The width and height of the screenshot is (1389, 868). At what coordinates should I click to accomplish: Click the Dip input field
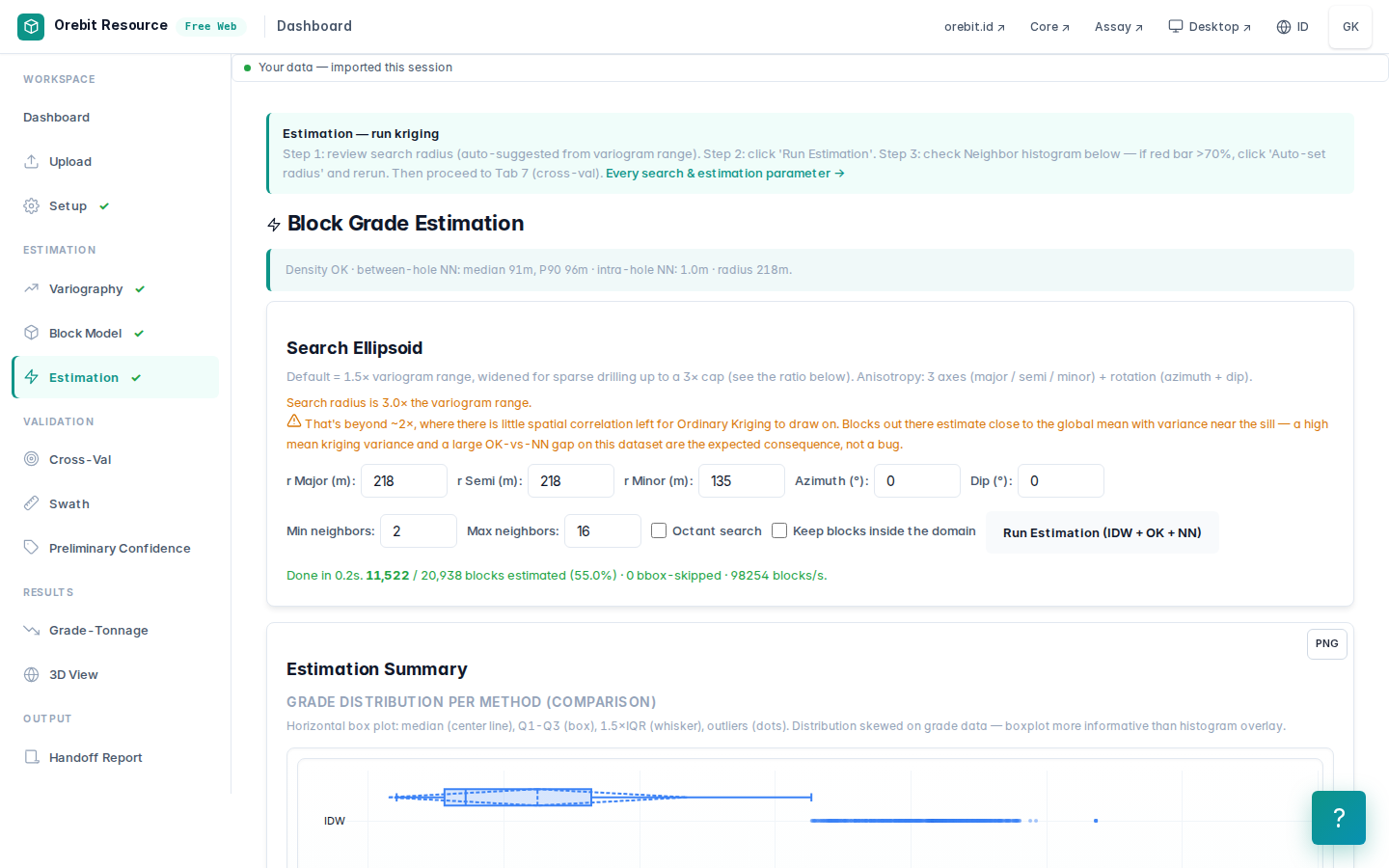pyautogui.click(x=1060, y=480)
